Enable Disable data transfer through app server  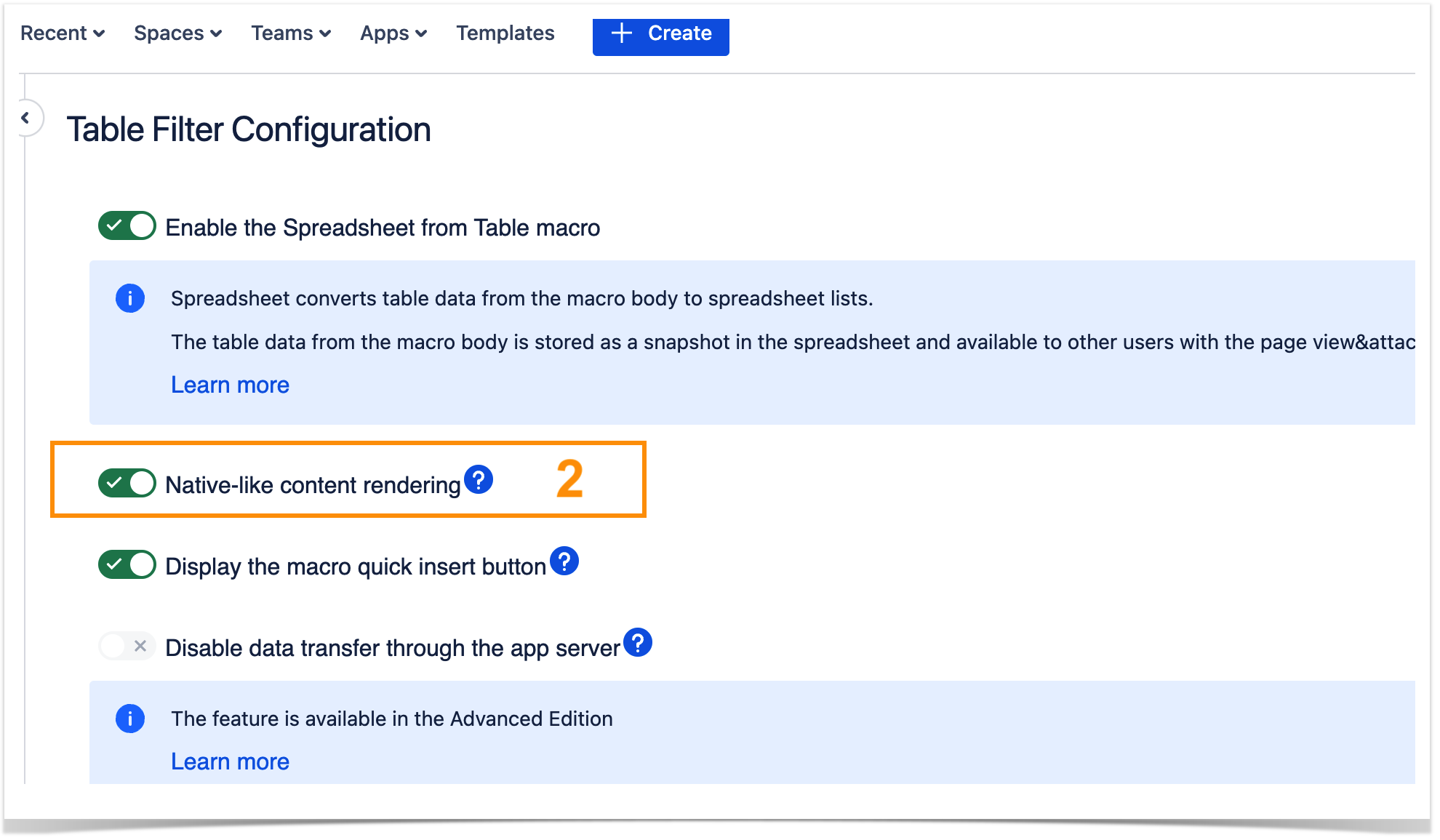pos(127,646)
